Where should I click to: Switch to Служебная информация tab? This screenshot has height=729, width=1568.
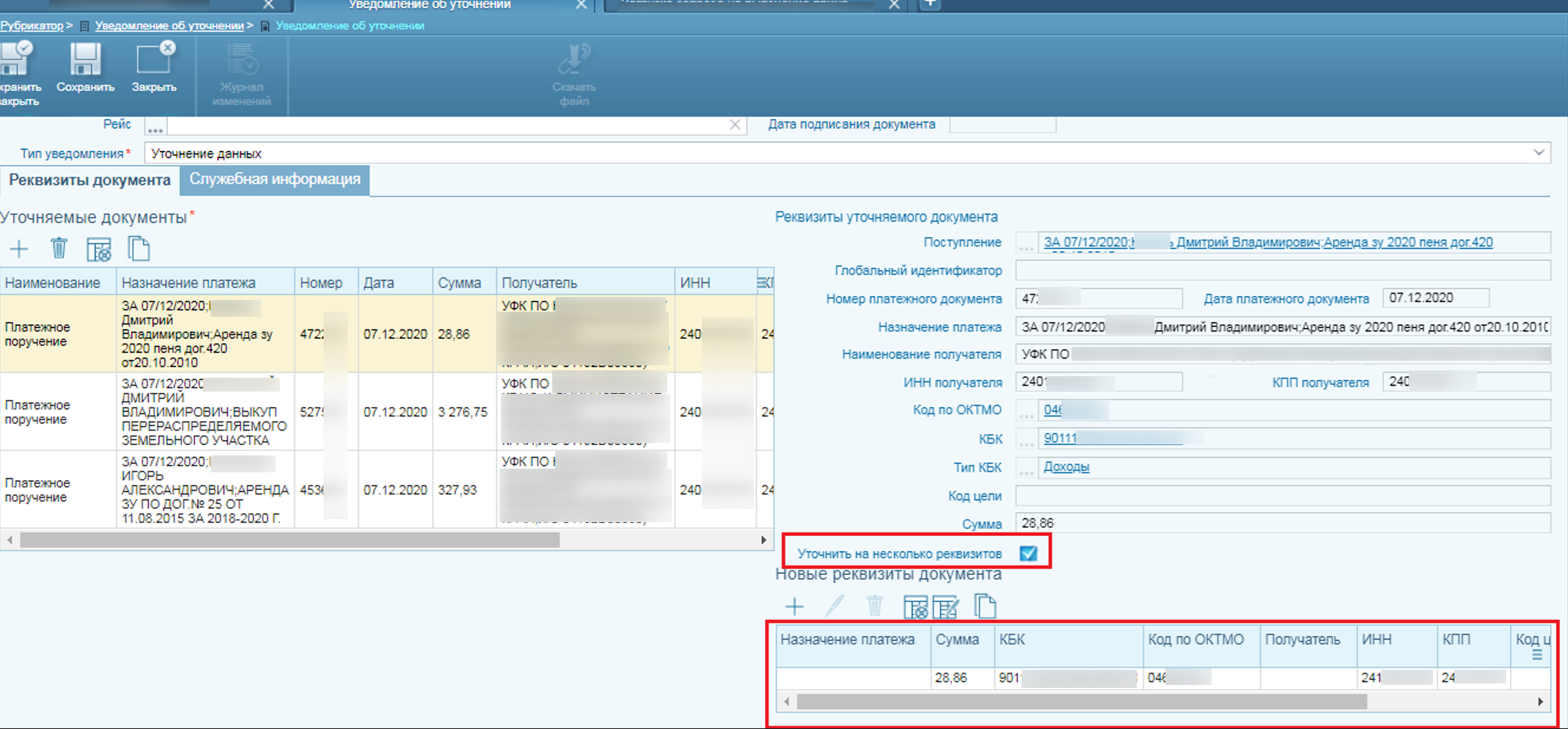tap(275, 180)
